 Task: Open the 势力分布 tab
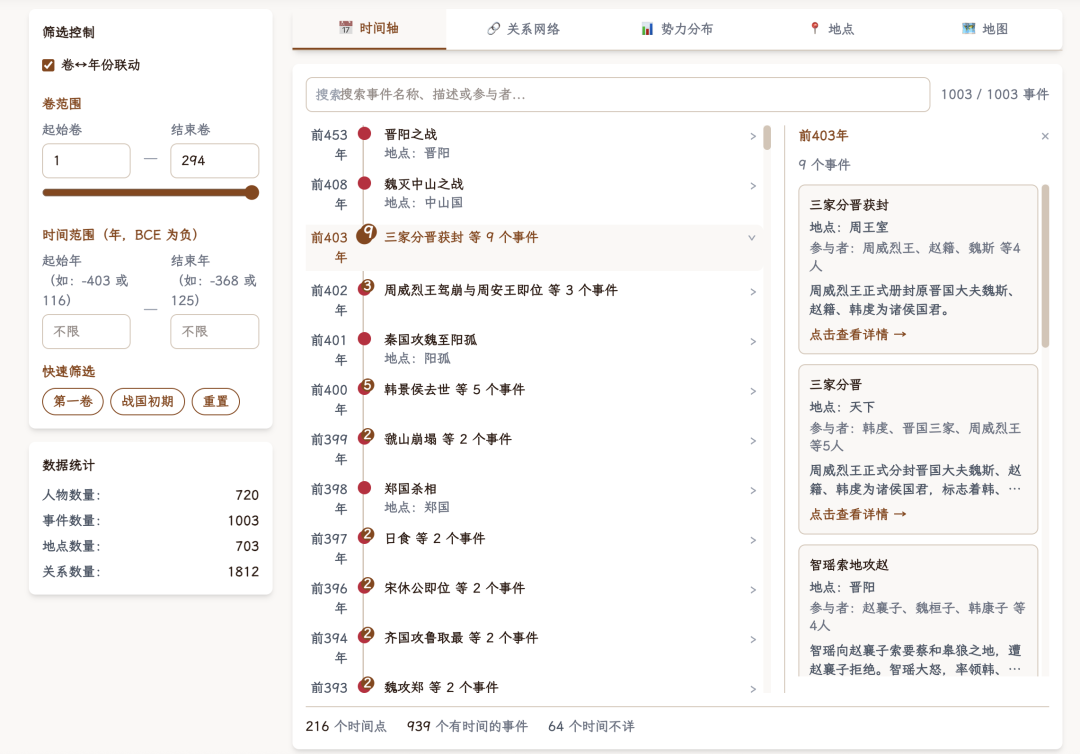coord(677,29)
